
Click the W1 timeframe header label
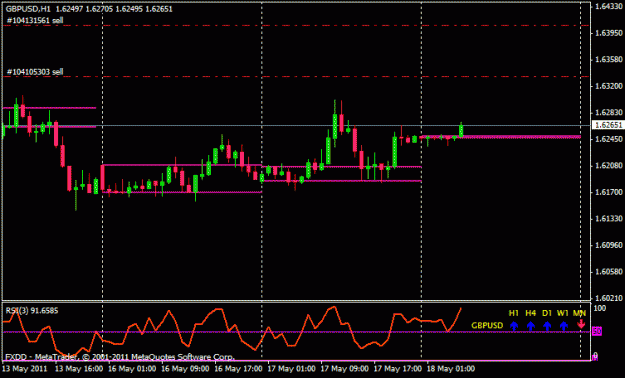[563, 313]
